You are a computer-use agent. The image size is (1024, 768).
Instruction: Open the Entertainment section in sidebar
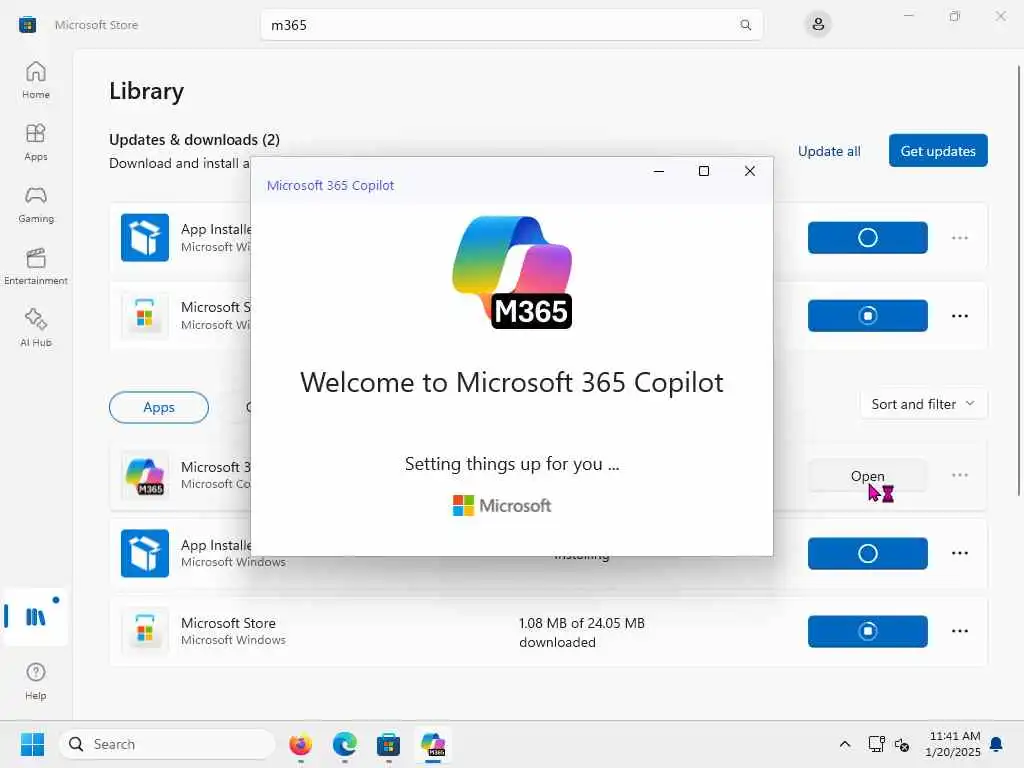(36, 266)
